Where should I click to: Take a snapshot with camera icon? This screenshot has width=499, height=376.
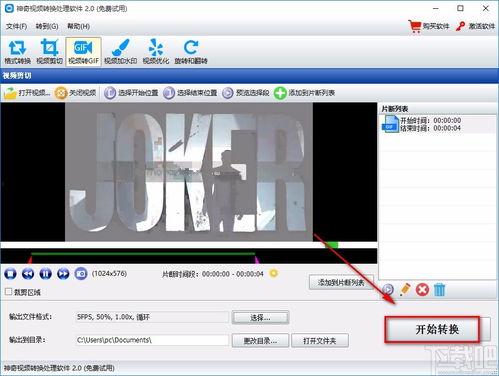click(x=81, y=274)
